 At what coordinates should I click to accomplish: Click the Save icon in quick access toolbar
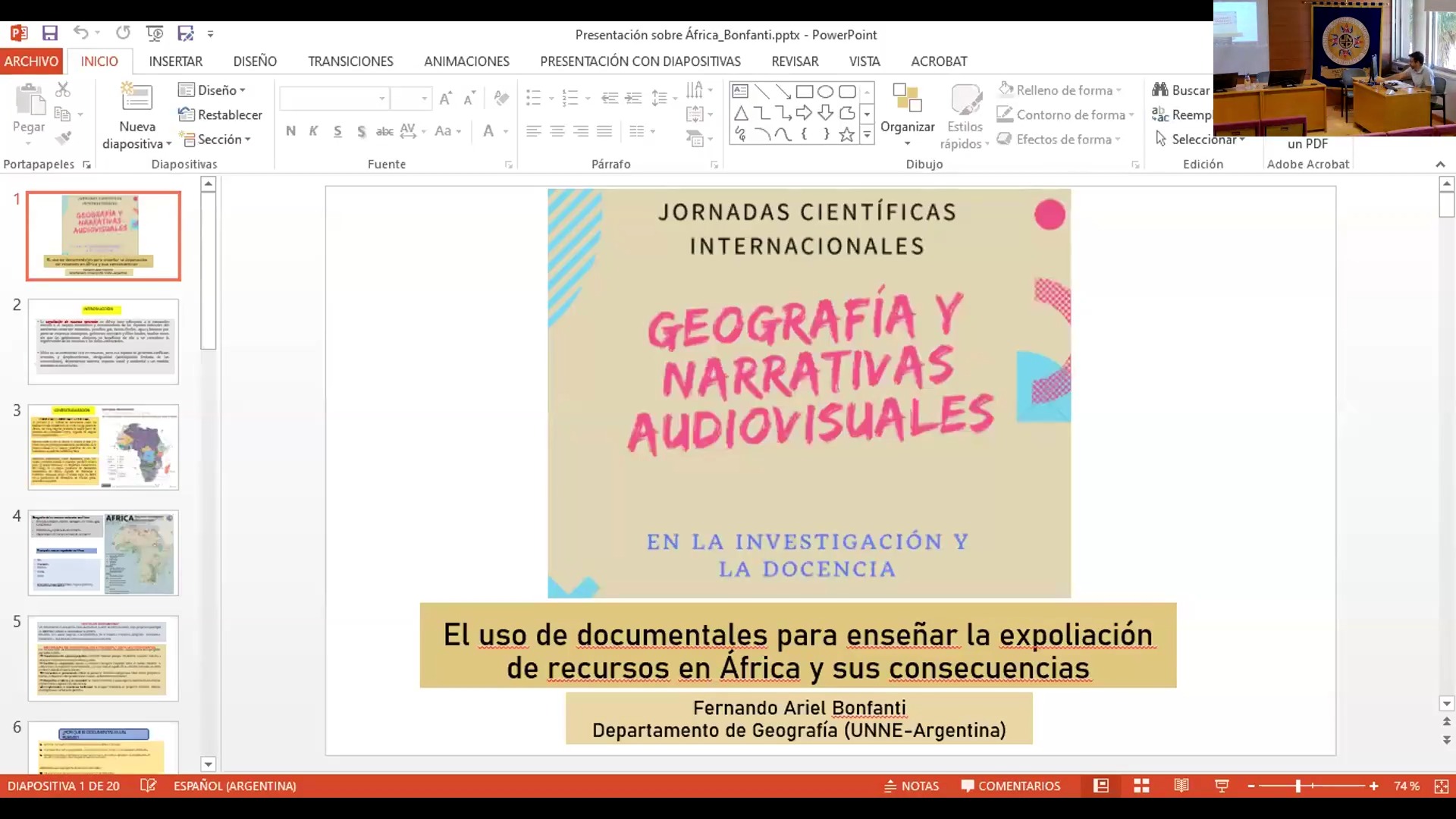pos(50,33)
